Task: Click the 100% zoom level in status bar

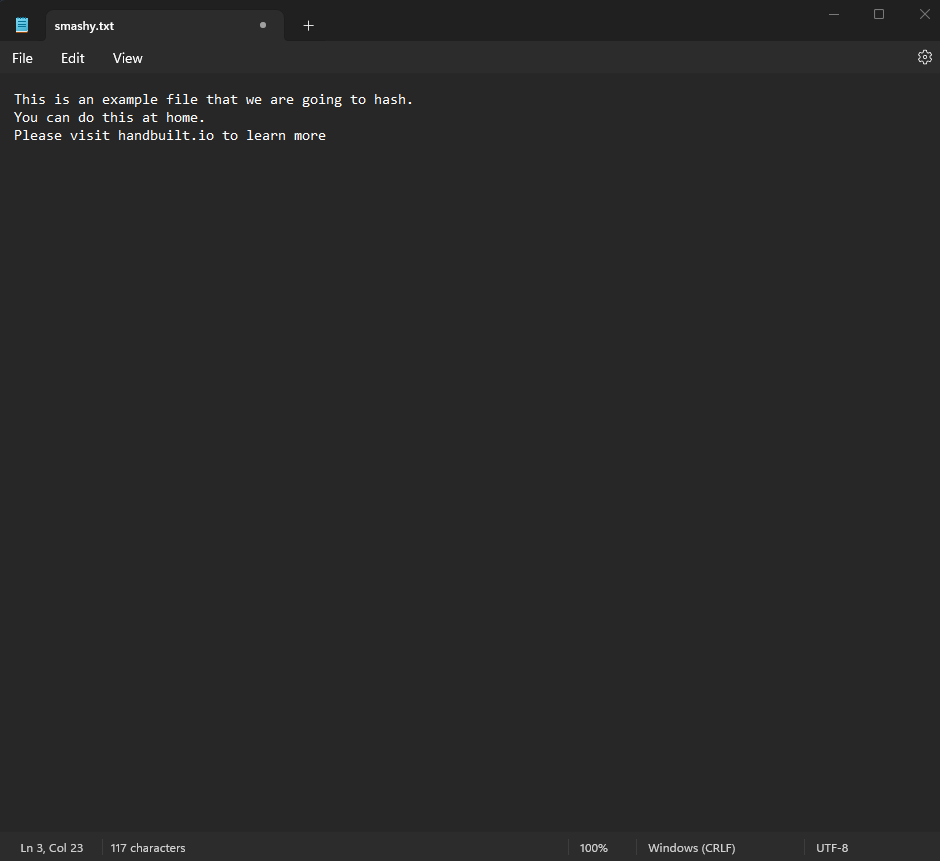Action: [593, 848]
